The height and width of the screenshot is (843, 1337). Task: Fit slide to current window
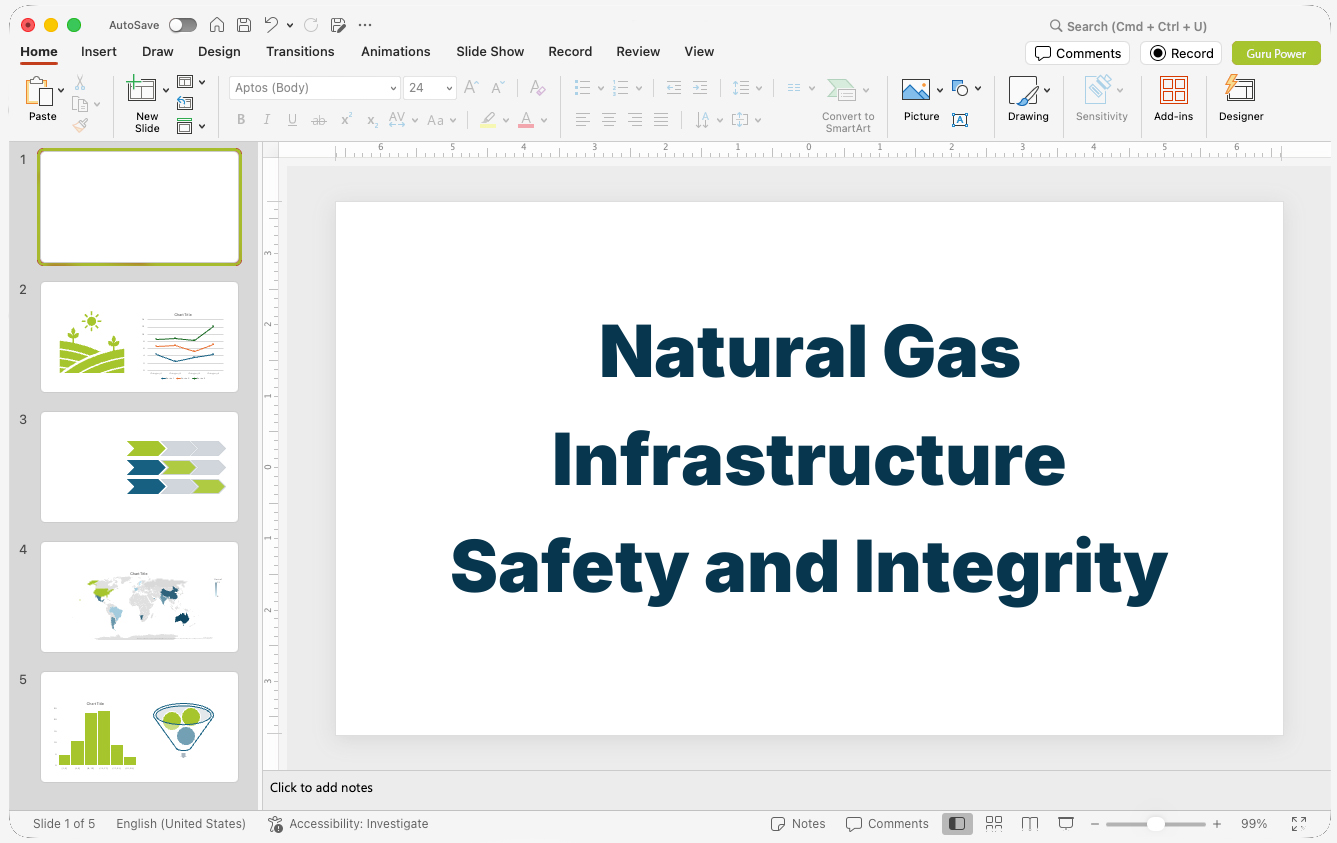[x=1299, y=824]
